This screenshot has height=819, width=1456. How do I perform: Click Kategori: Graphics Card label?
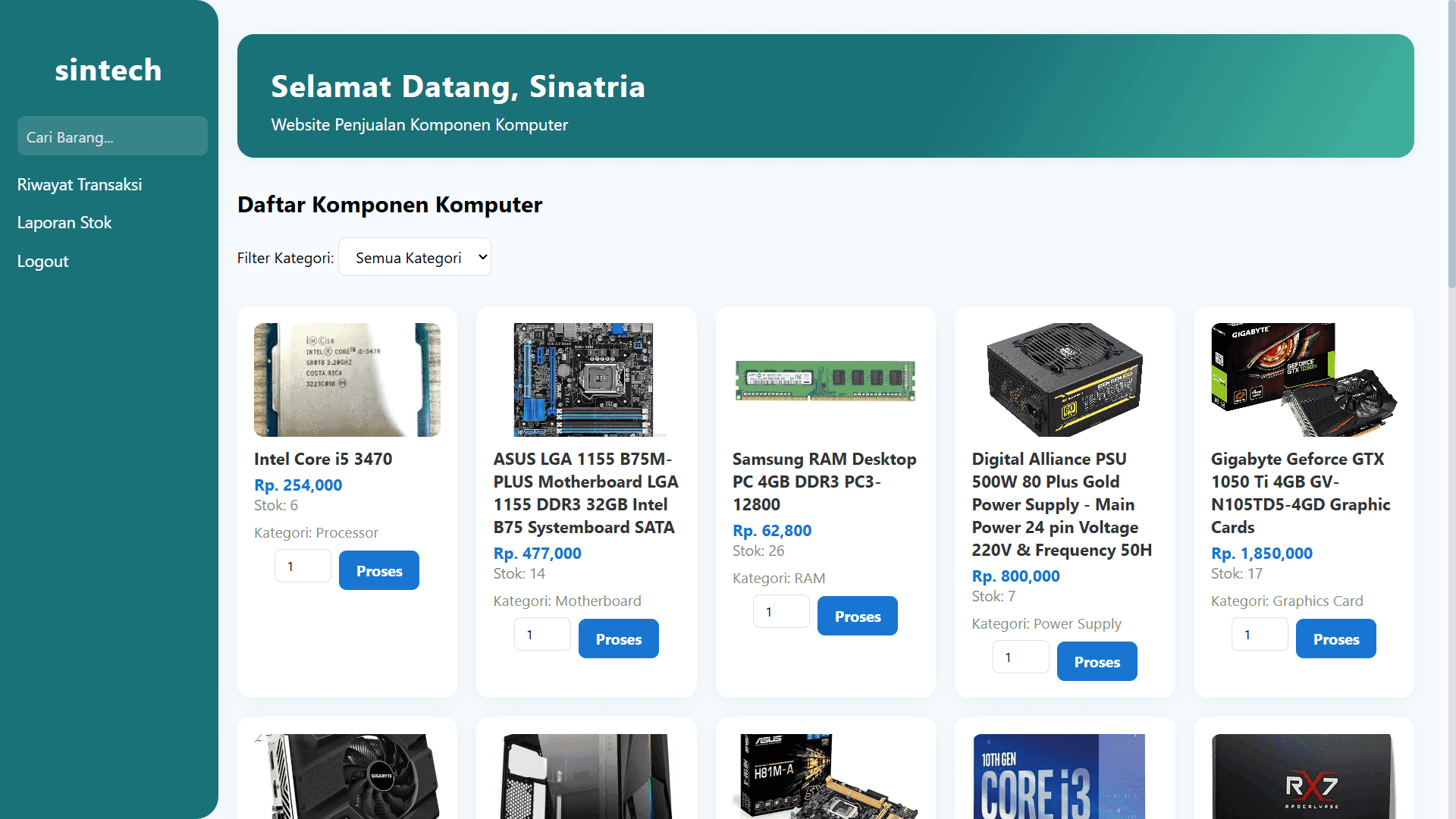point(1287,601)
